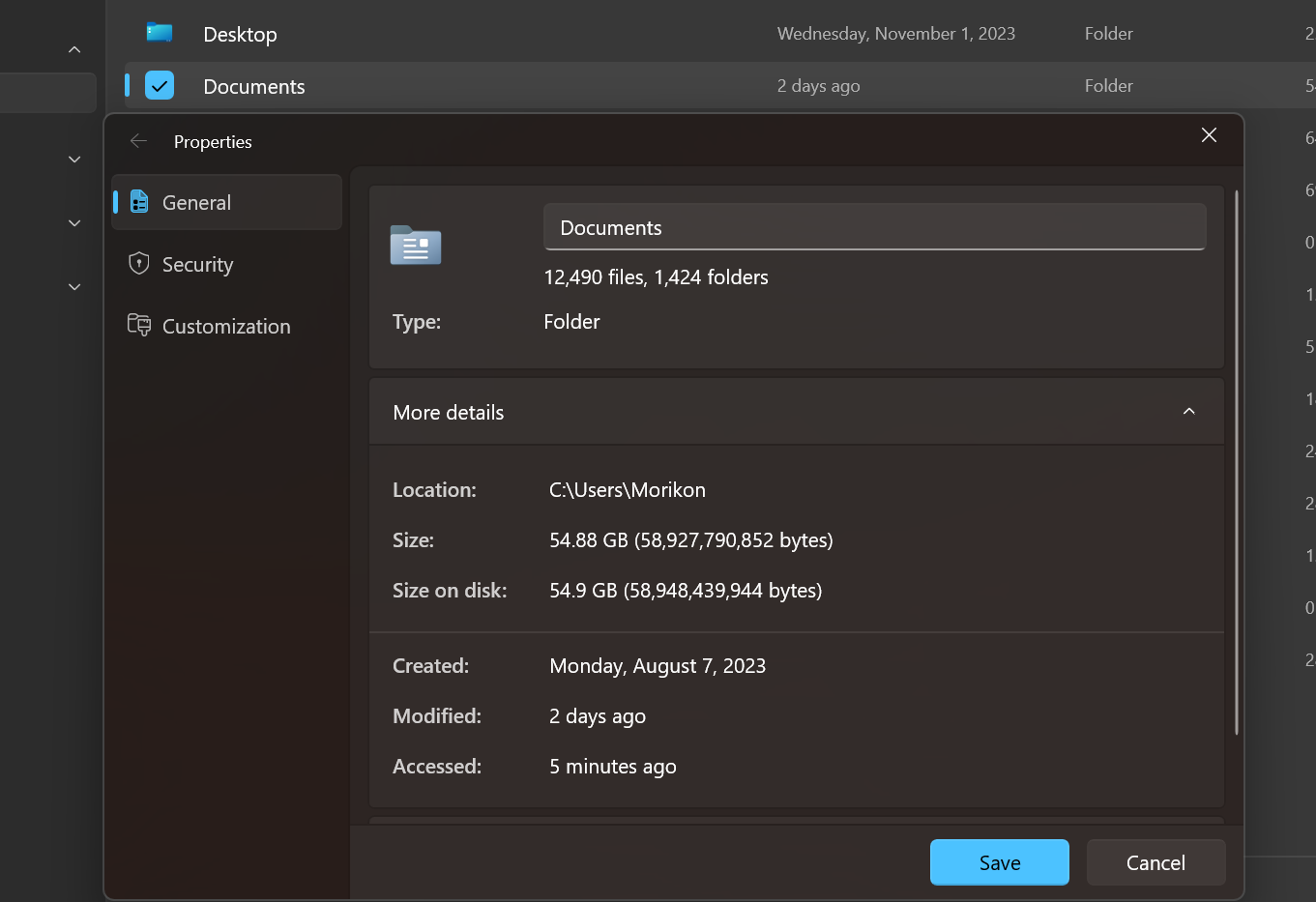Viewport: 1316px width, 902px height.
Task: Click the blue Desktop folder icon
Action: [158, 32]
